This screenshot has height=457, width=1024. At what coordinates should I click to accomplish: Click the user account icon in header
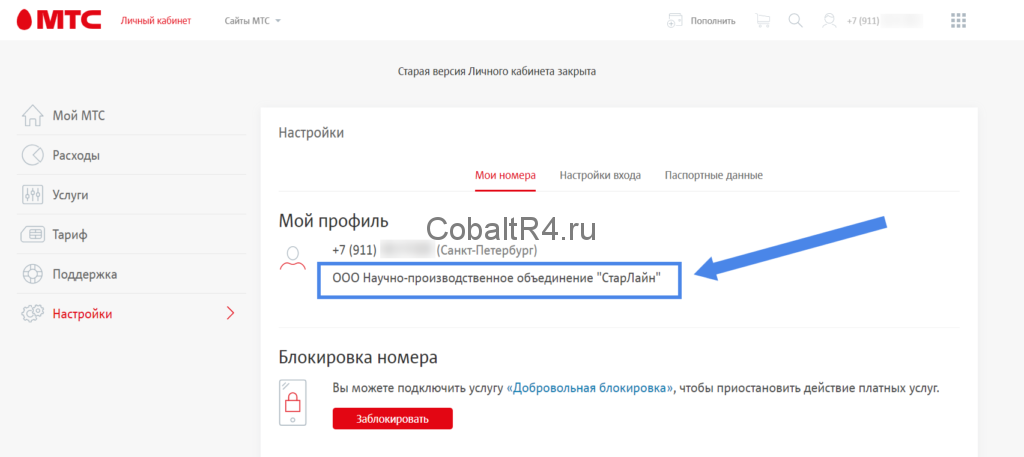point(829,20)
